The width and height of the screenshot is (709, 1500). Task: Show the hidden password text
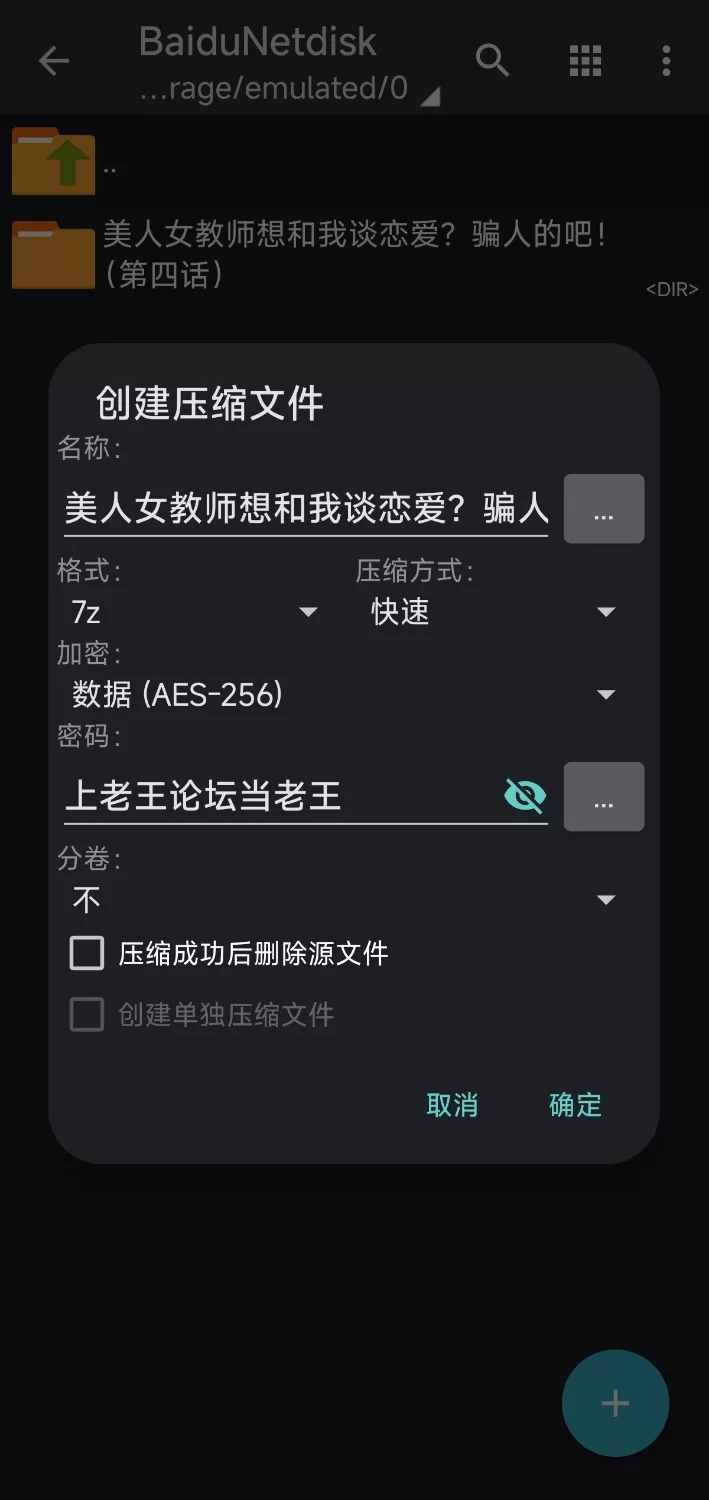524,795
